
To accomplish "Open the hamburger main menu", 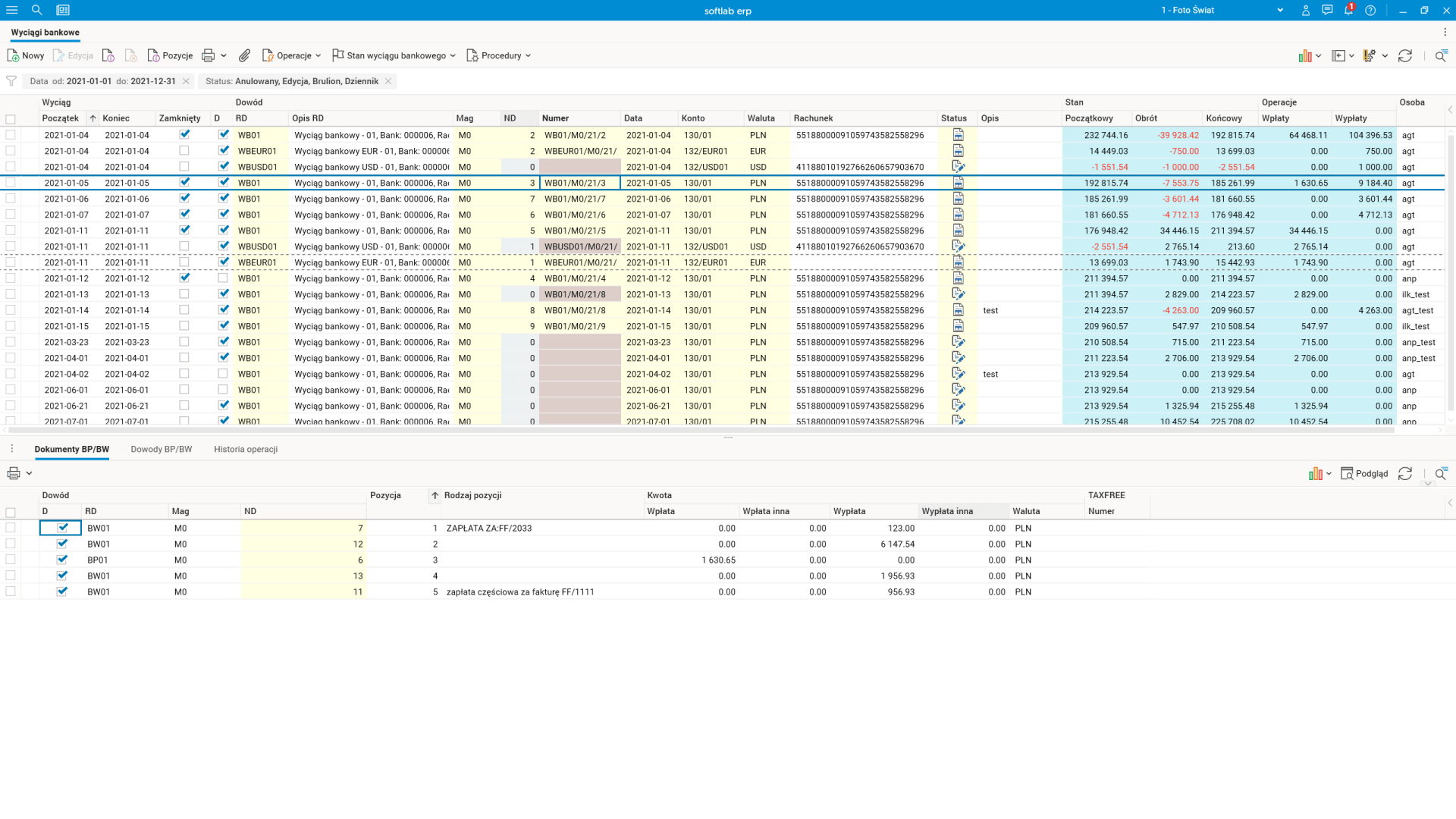I will [11, 10].
